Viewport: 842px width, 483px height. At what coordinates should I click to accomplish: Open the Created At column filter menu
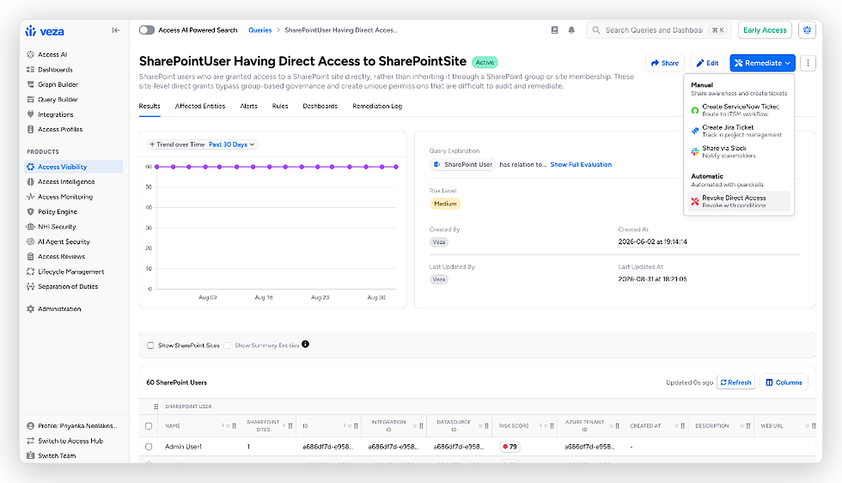pyautogui.click(x=677, y=426)
